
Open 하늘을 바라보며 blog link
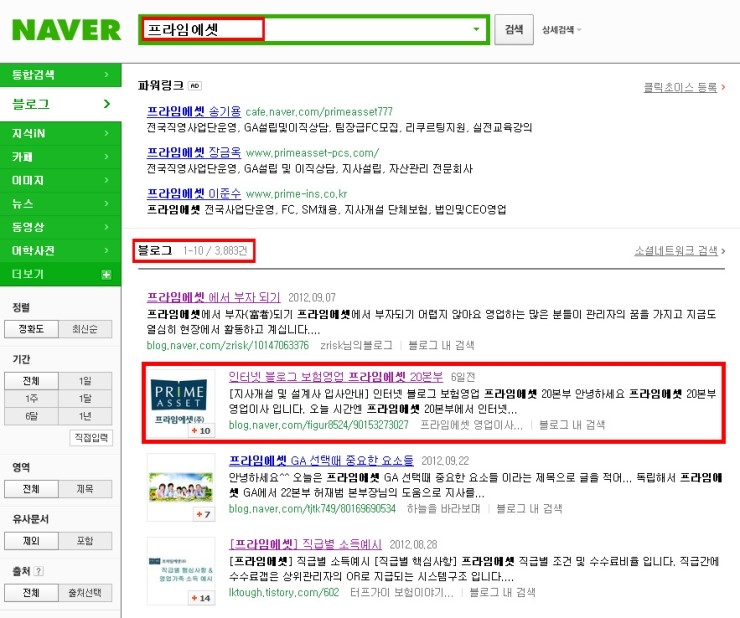(444, 508)
